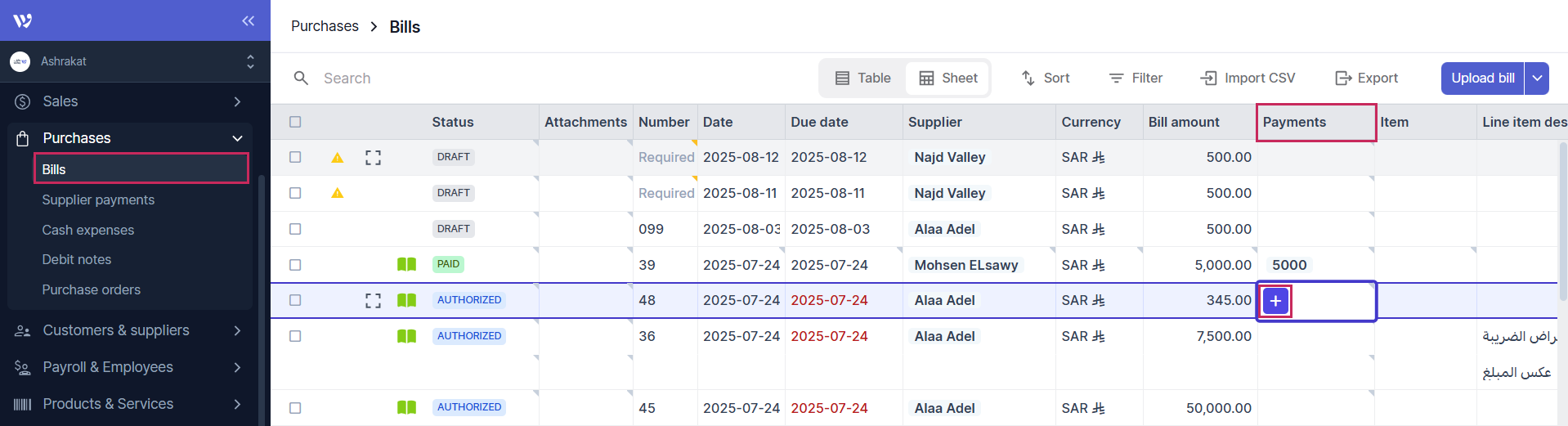Select the checkbox for bill 39
Viewport: 1568px width, 426px height.
(295, 265)
